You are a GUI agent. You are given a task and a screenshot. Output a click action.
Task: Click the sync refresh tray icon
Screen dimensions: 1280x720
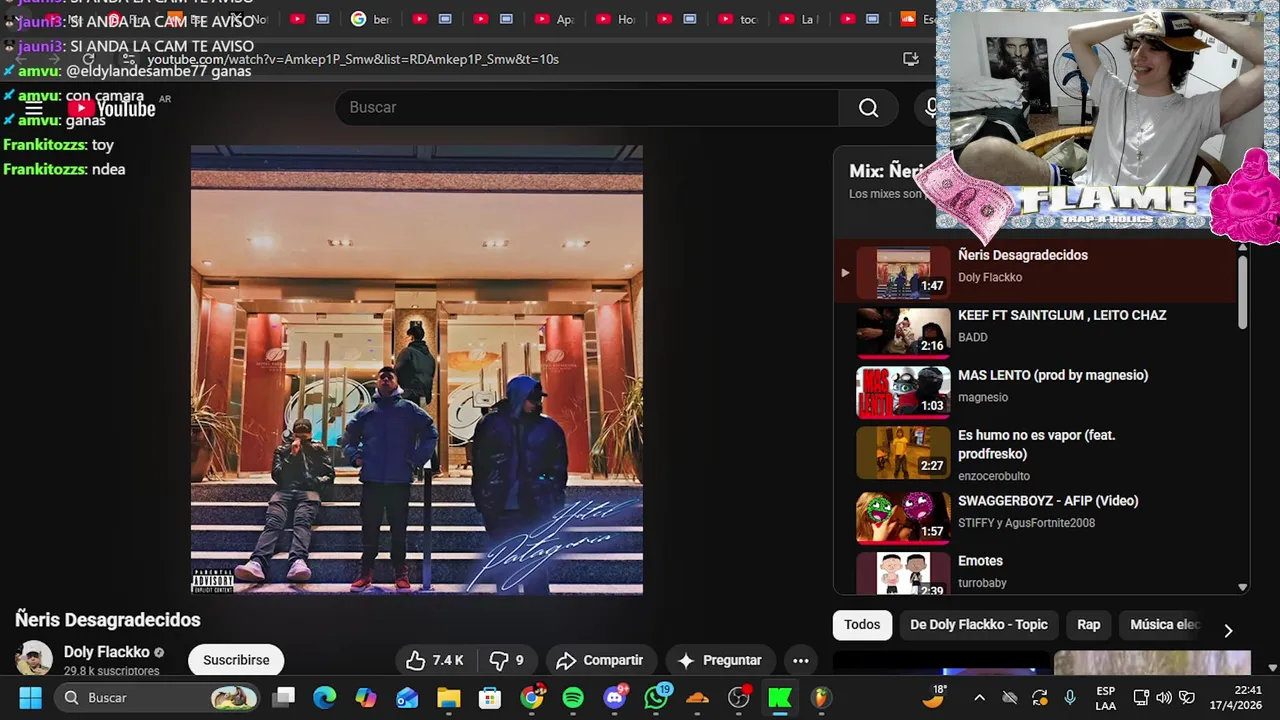(1040, 698)
